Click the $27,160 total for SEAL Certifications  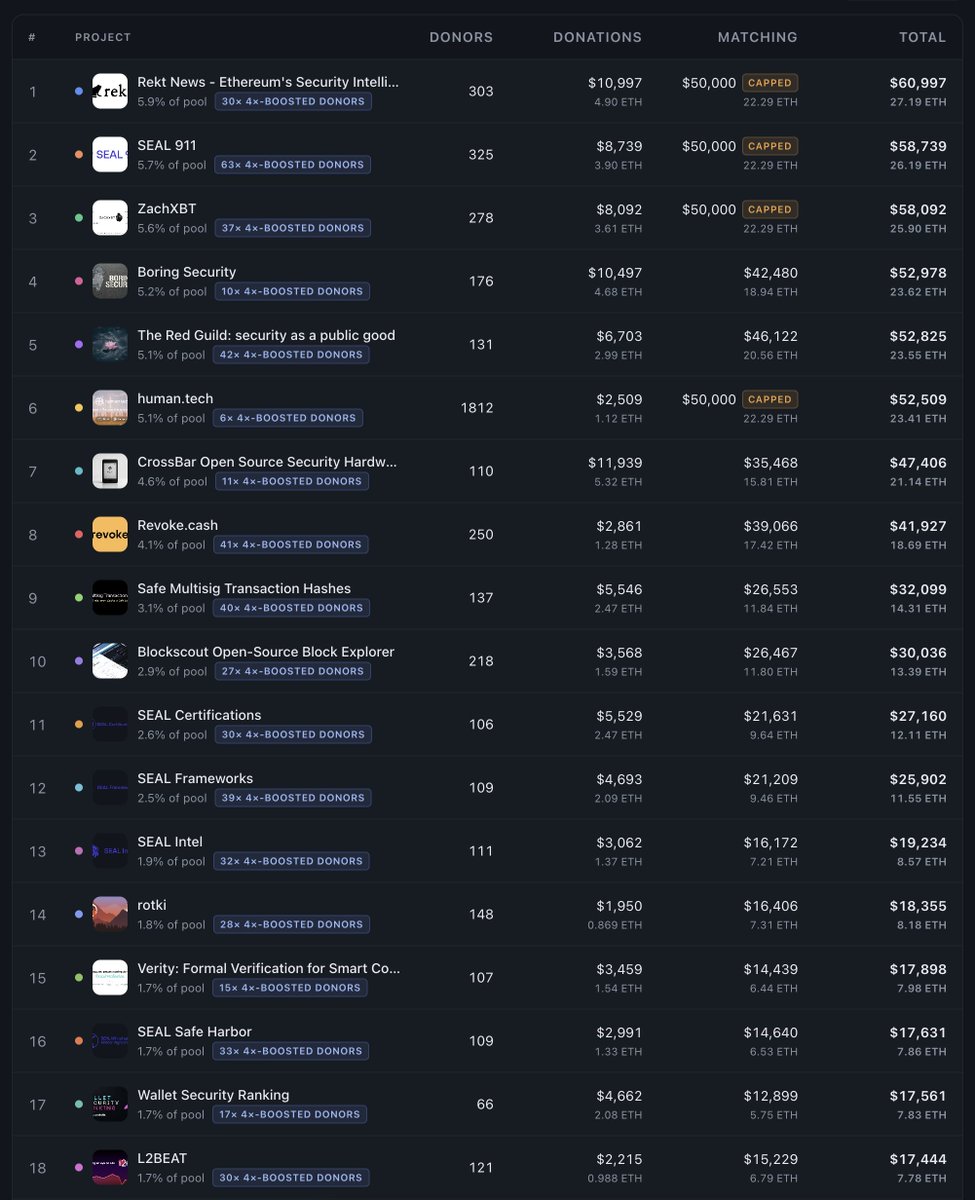tap(918, 716)
